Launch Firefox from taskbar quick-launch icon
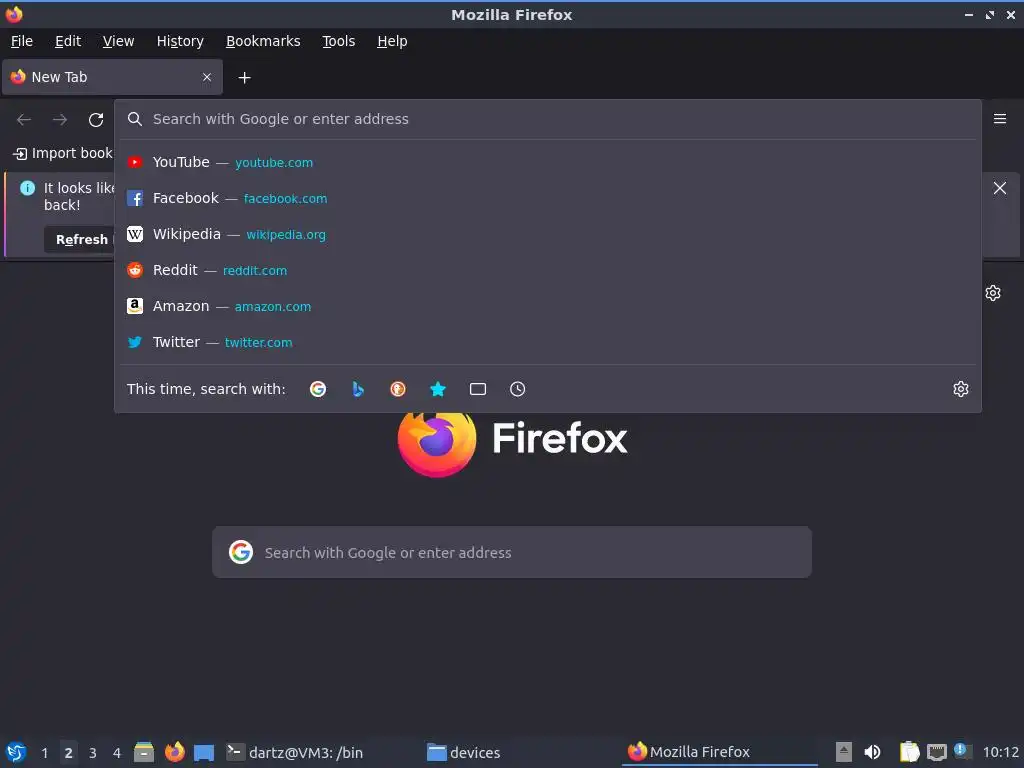The height and width of the screenshot is (768, 1024). [174, 752]
